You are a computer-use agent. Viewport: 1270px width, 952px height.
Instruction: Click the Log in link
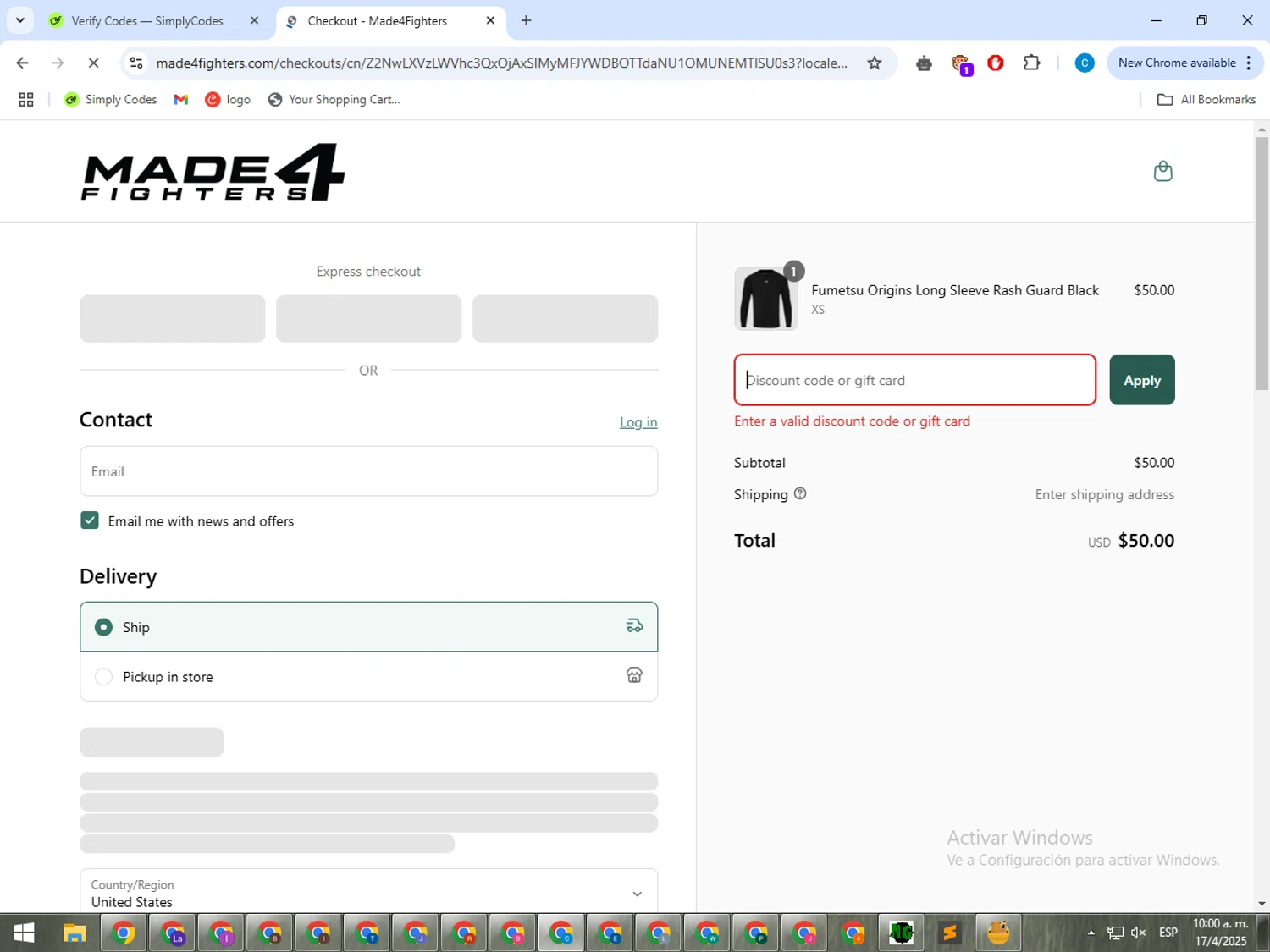tap(638, 422)
